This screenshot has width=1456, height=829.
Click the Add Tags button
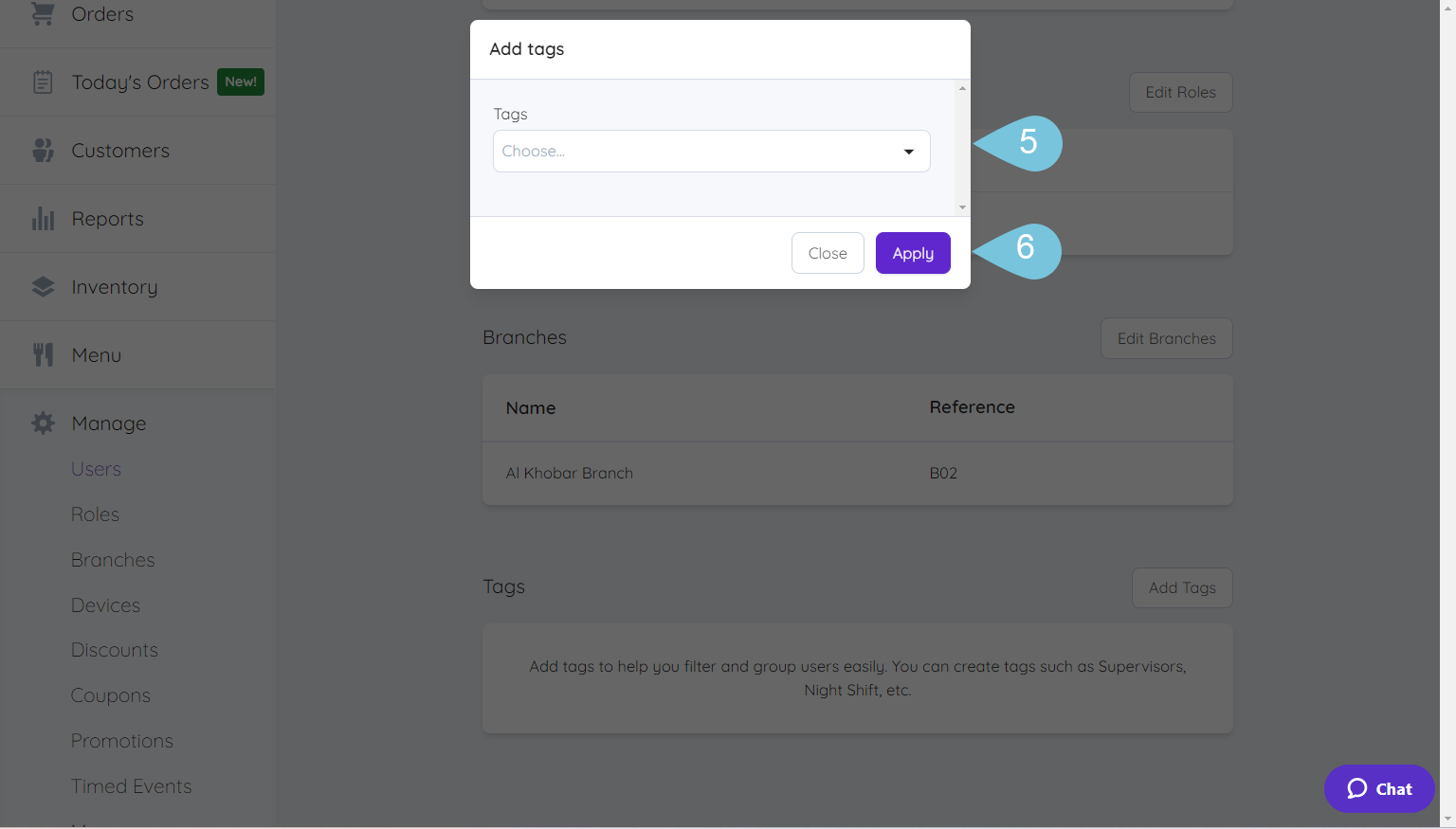coord(1181,587)
